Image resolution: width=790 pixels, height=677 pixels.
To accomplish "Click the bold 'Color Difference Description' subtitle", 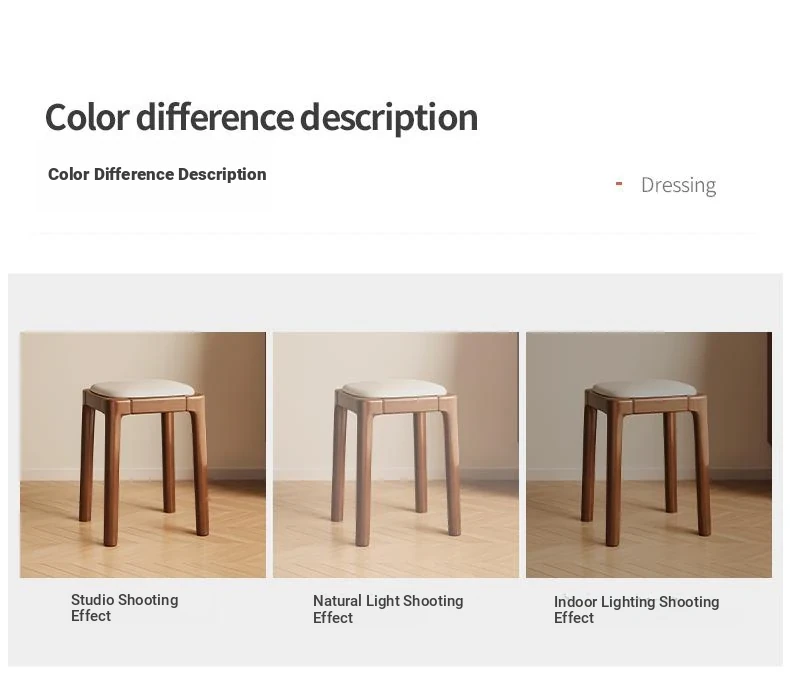I will click(157, 174).
